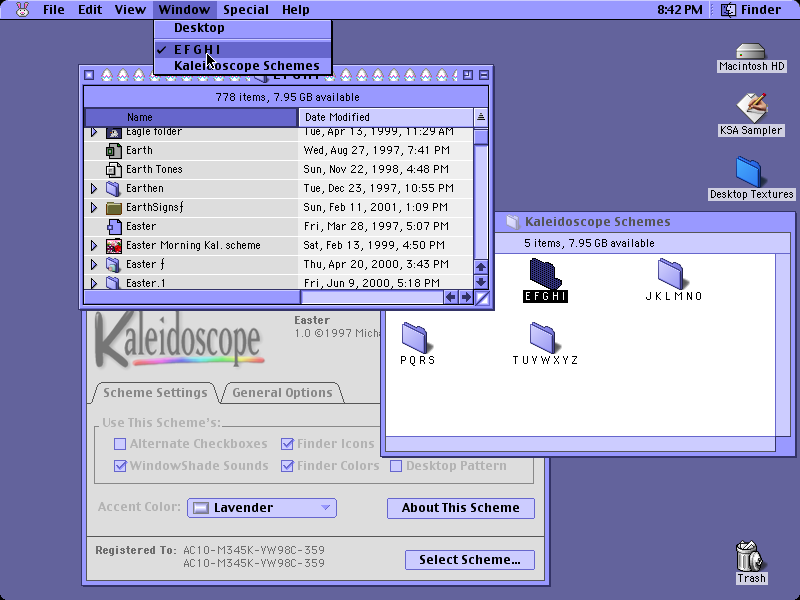The image size is (800, 600).
Task: Click Kaleidoscope Schemes window title folder icon
Action: (x=513, y=221)
